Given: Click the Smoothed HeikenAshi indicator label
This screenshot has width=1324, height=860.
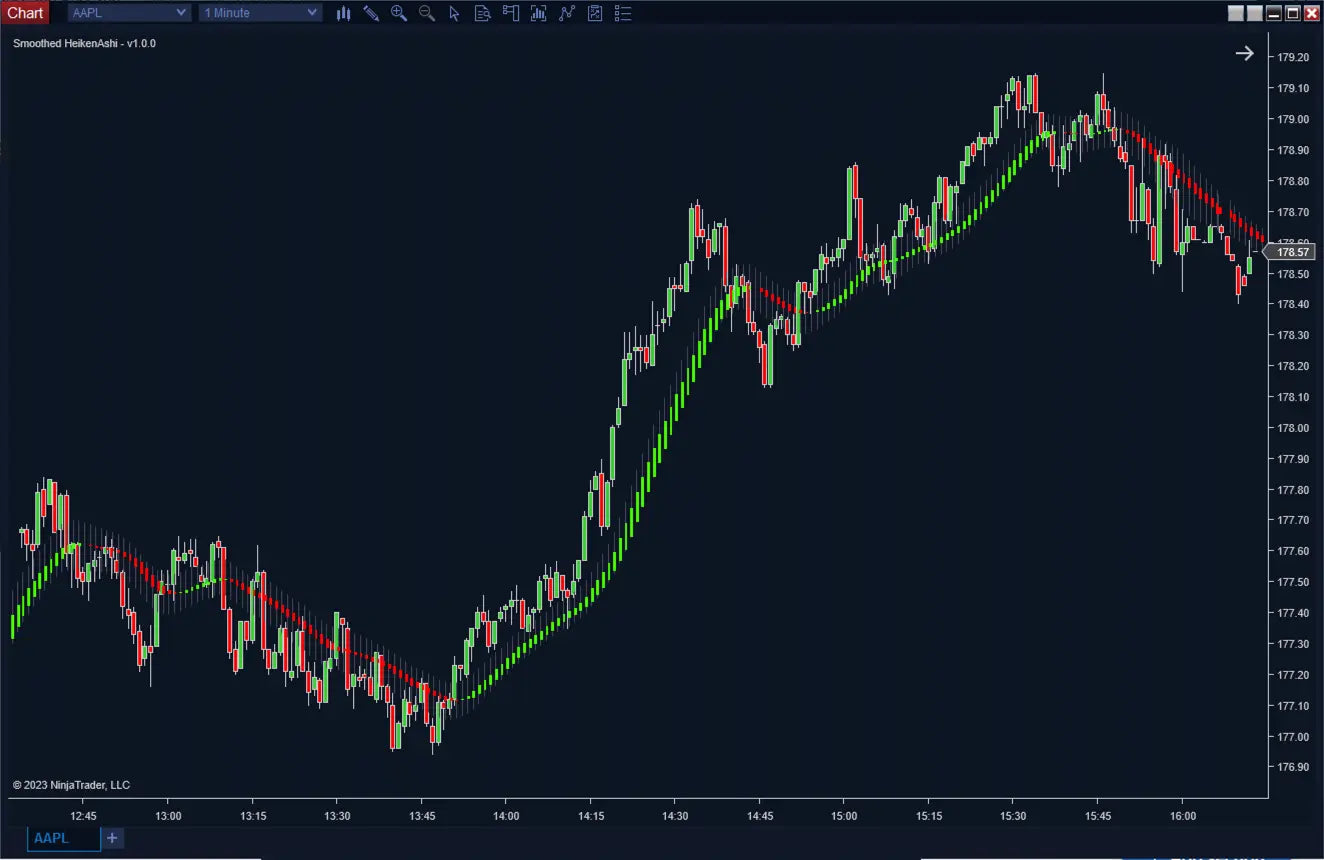Looking at the screenshot, I should coord(84,44).
